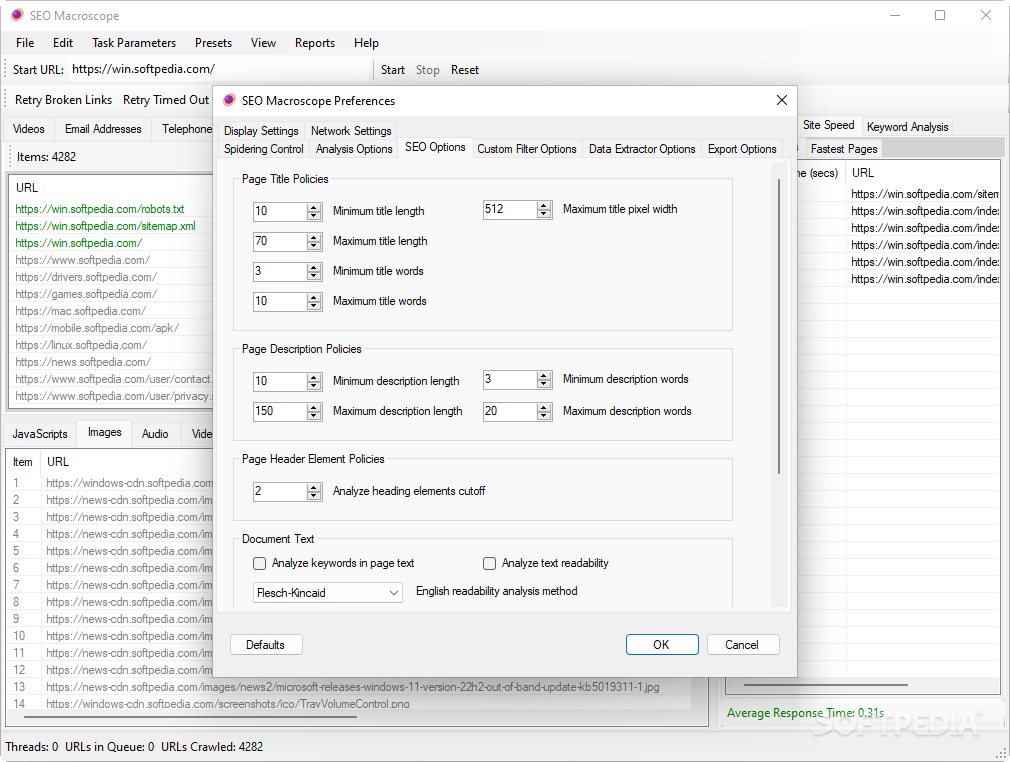Open the Help menu
This screenshot has height=762, width=1010.
(366, 43)
